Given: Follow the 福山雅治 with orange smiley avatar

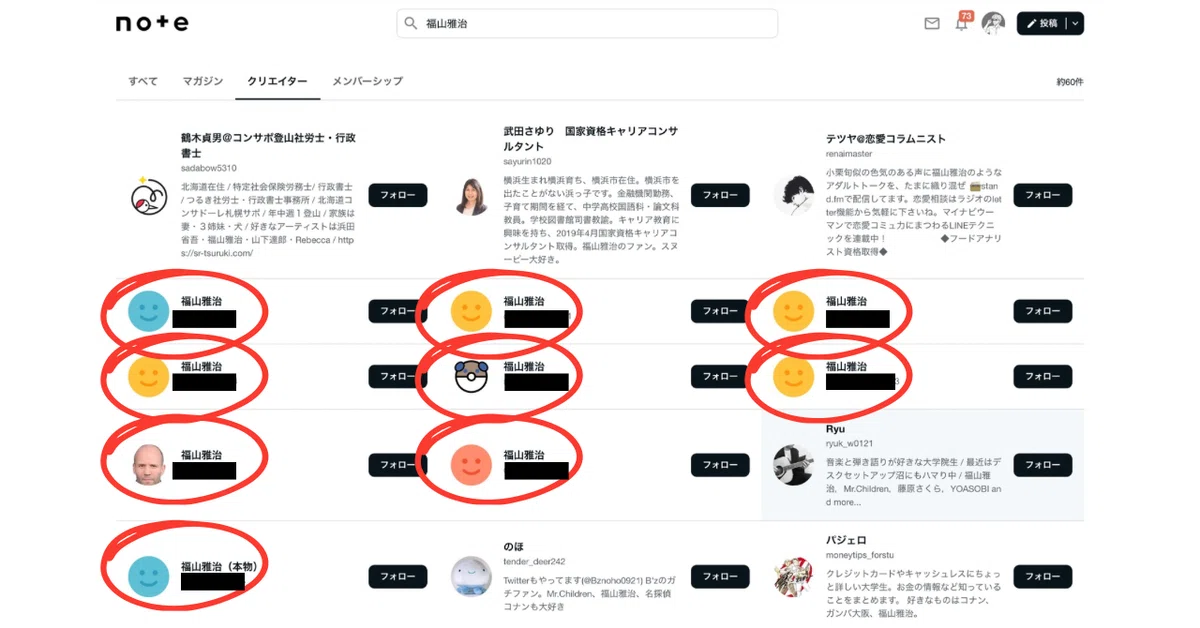Looking at the screenshot, I should tap(720, 465).
